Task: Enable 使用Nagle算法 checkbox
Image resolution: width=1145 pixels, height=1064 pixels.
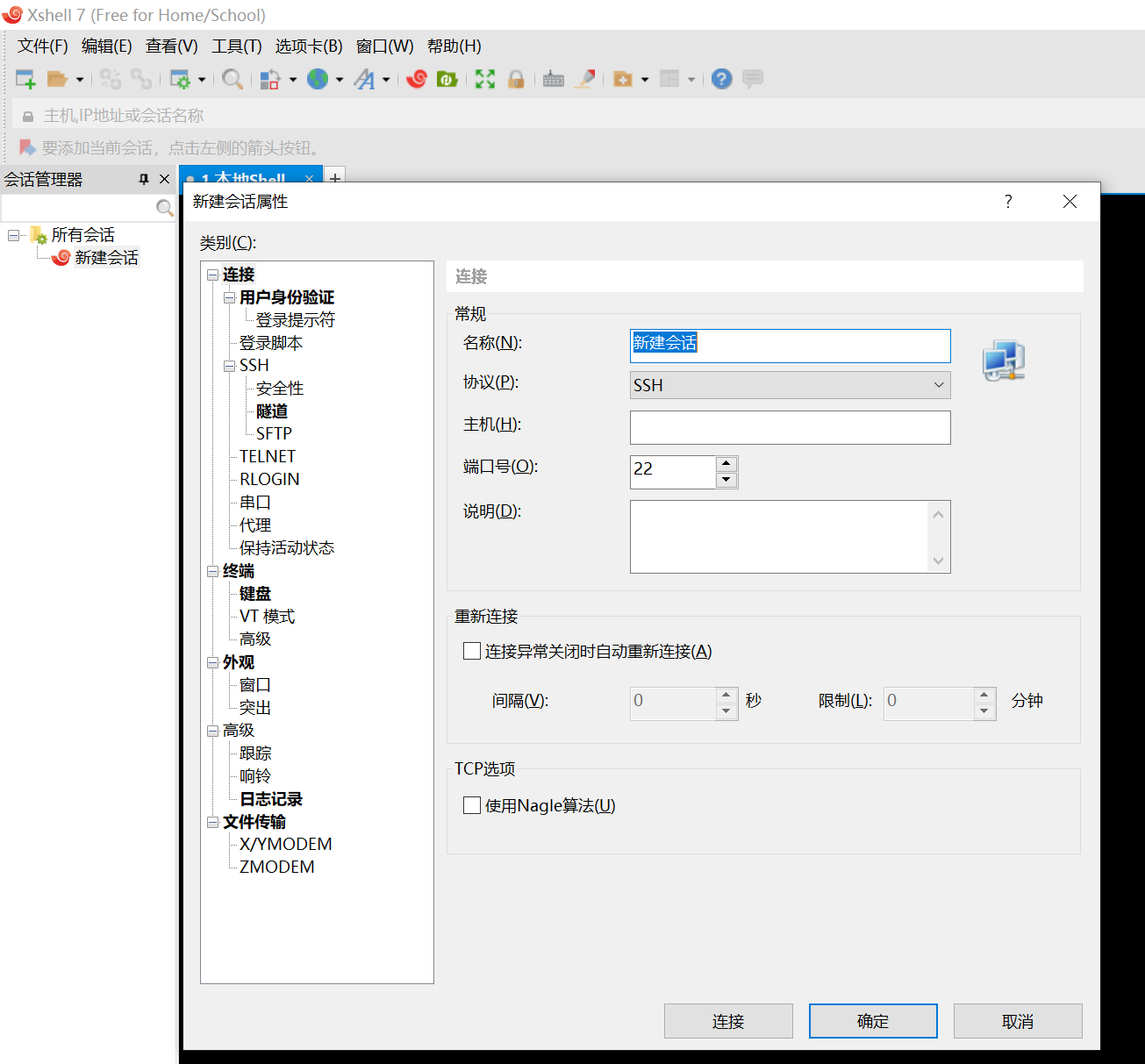Action: click(x=472, y=805)
